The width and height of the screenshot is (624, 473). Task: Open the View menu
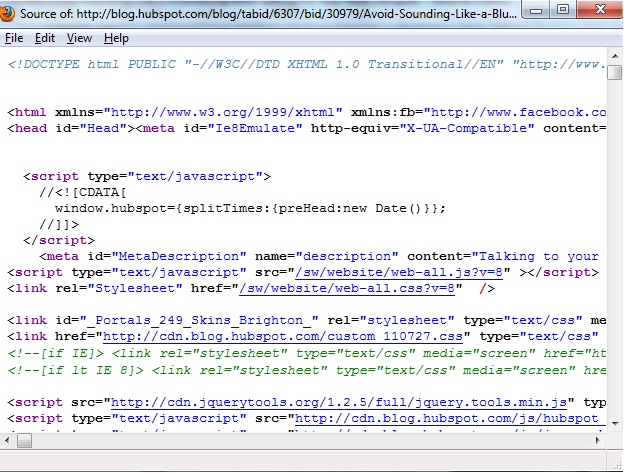(x=79, y=38)
